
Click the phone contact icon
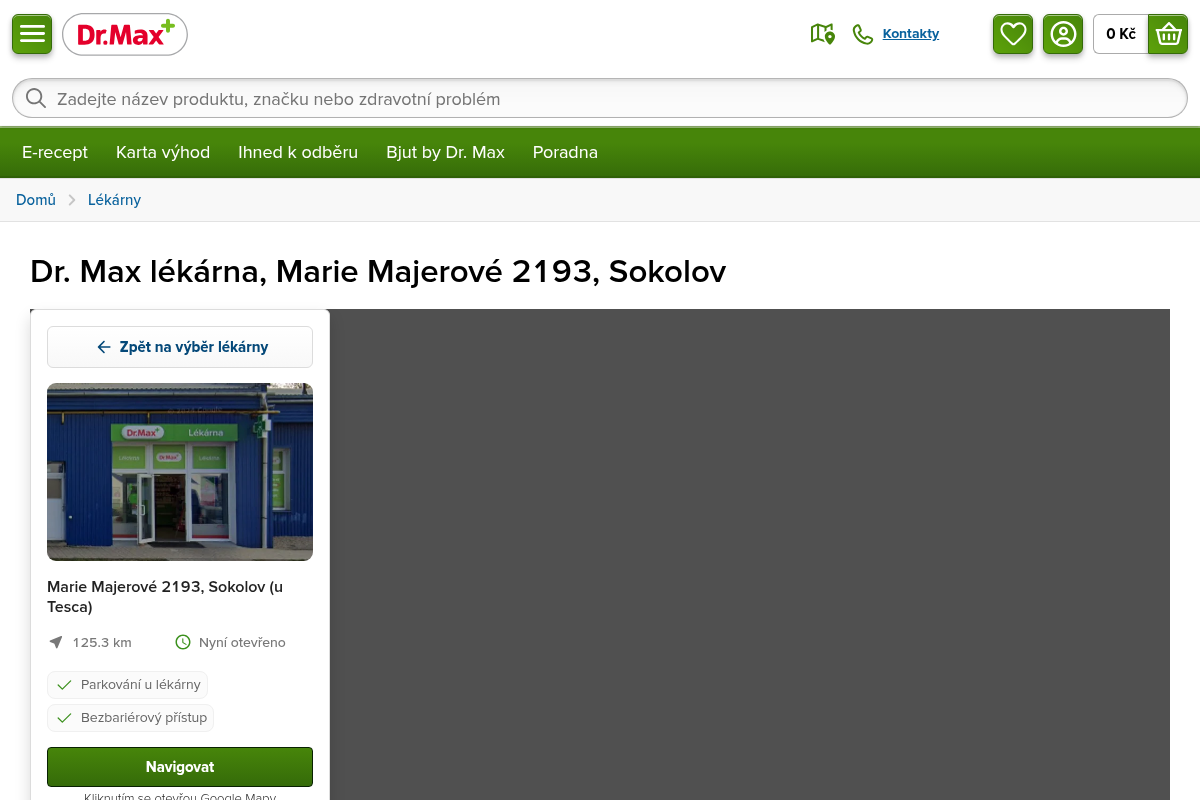tap(862, 34)
